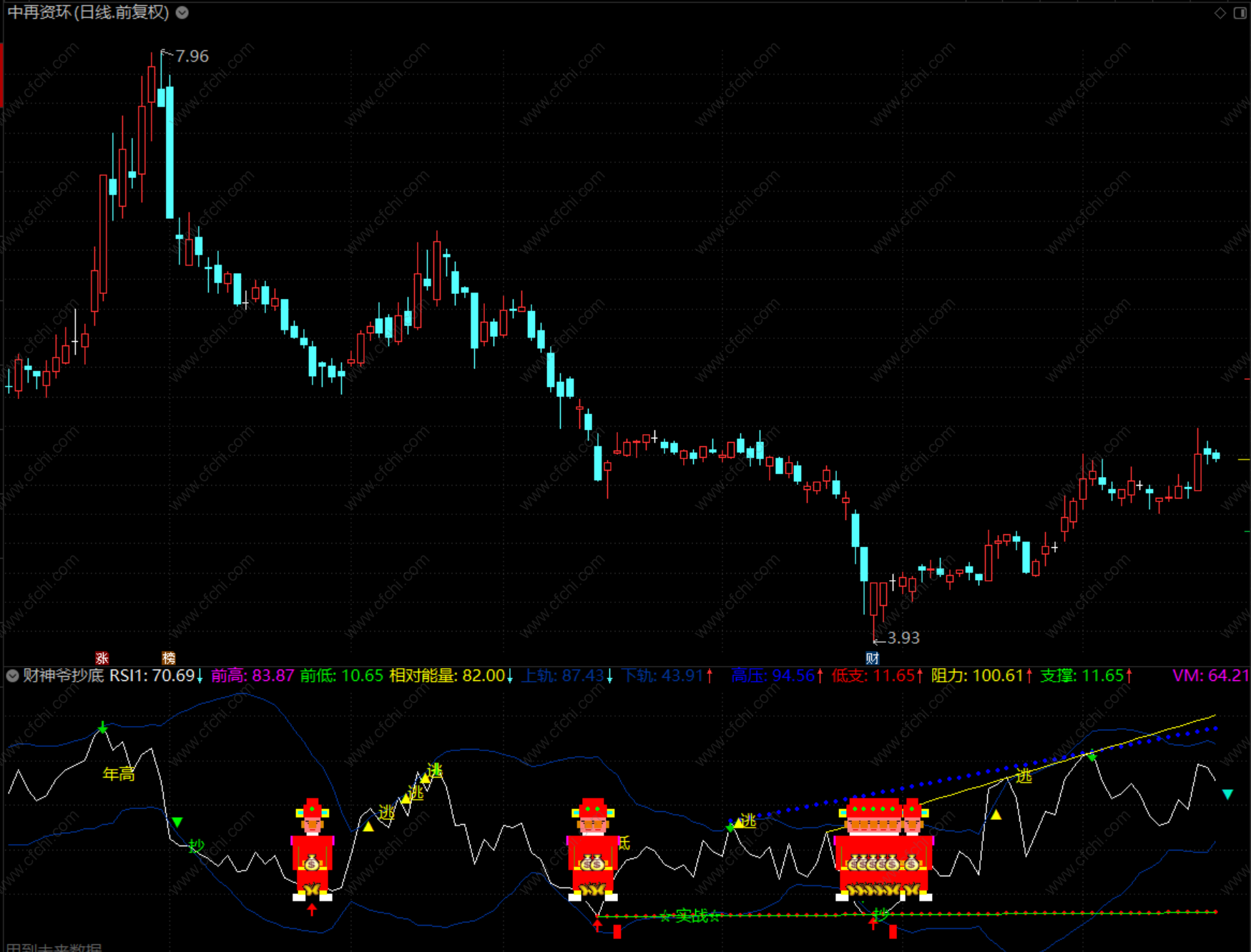Click the 高压: 94.56 readout
The width and height of the screenshot is (1251, 952).
pos(773,675)
